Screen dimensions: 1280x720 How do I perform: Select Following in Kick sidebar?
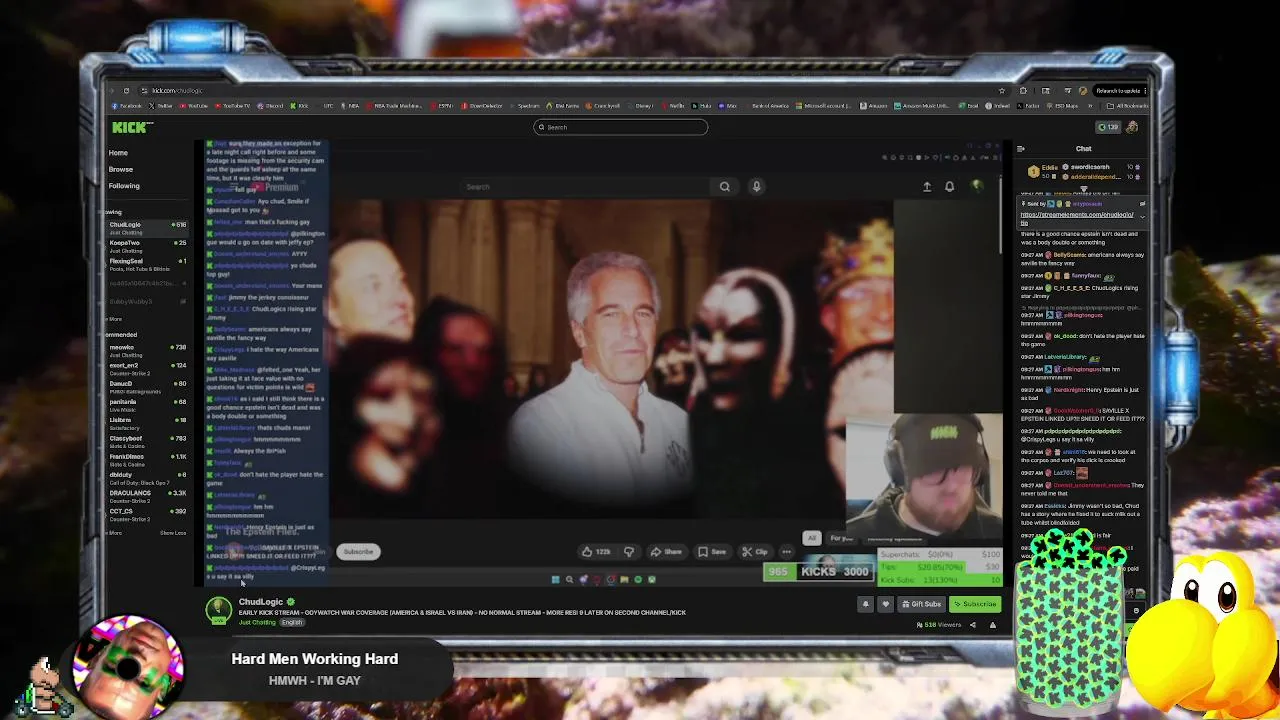coord(124,186)
